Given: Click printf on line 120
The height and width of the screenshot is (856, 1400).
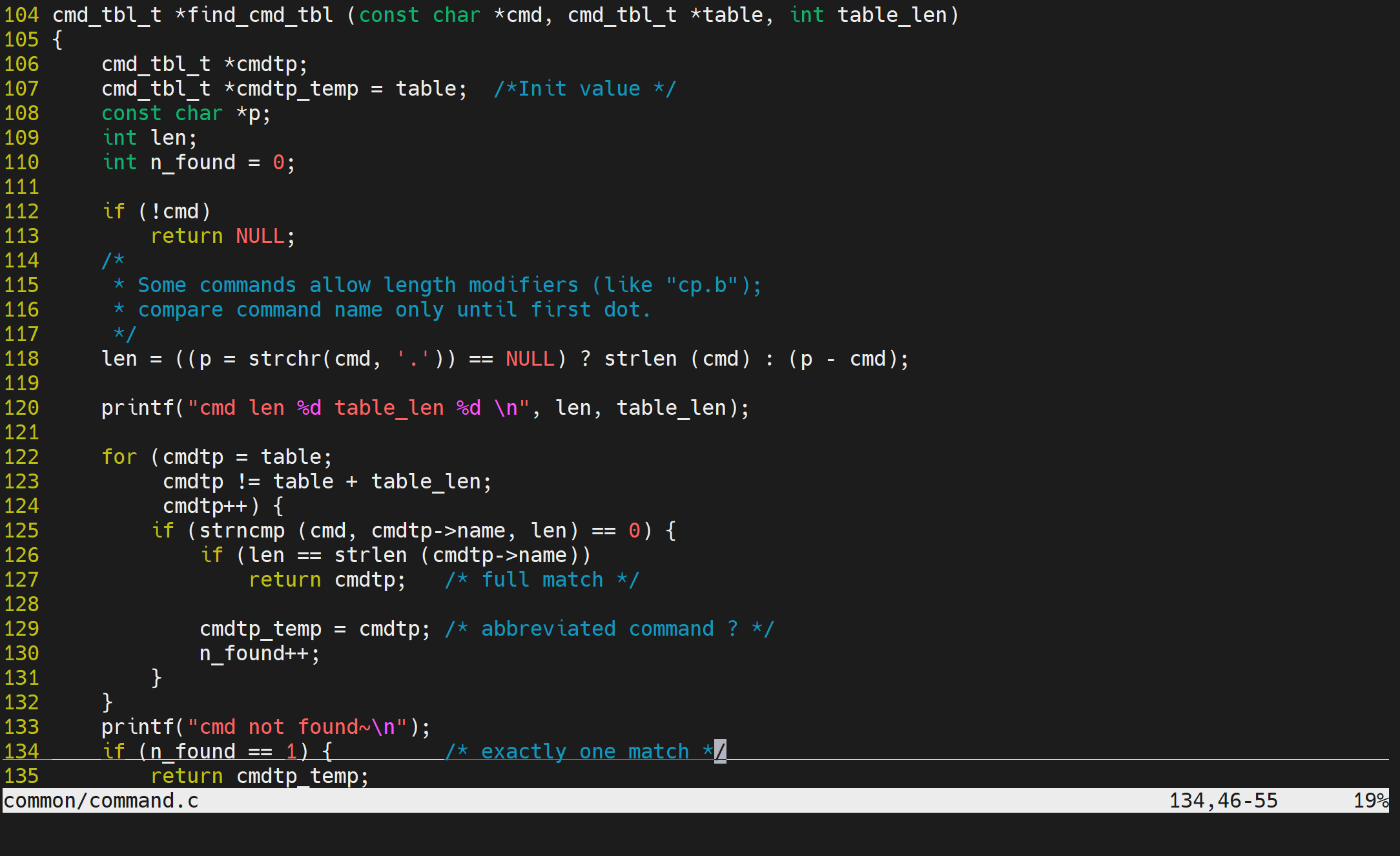Looking at the screenshot, I should coord(138,408).
